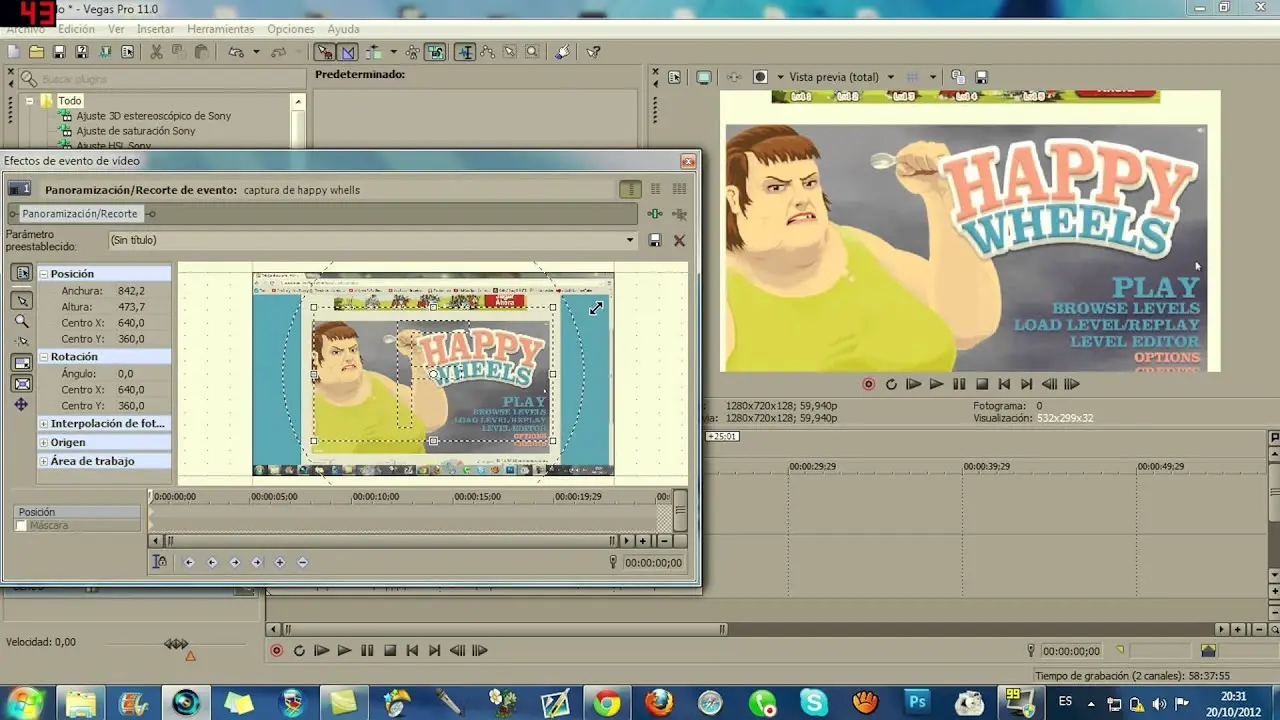Toggle the Lock Aspect Ratio icon
This screenshot has height=720, width=1280.
[x=21, y=362]
